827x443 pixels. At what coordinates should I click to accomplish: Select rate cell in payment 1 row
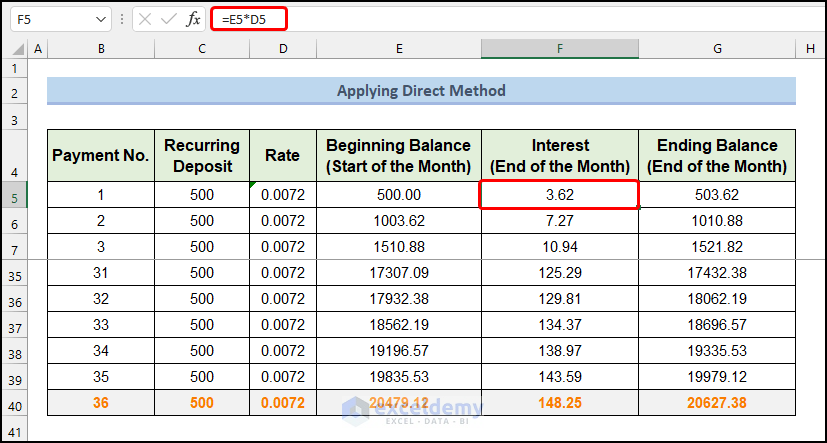click(x=283, y=195)
